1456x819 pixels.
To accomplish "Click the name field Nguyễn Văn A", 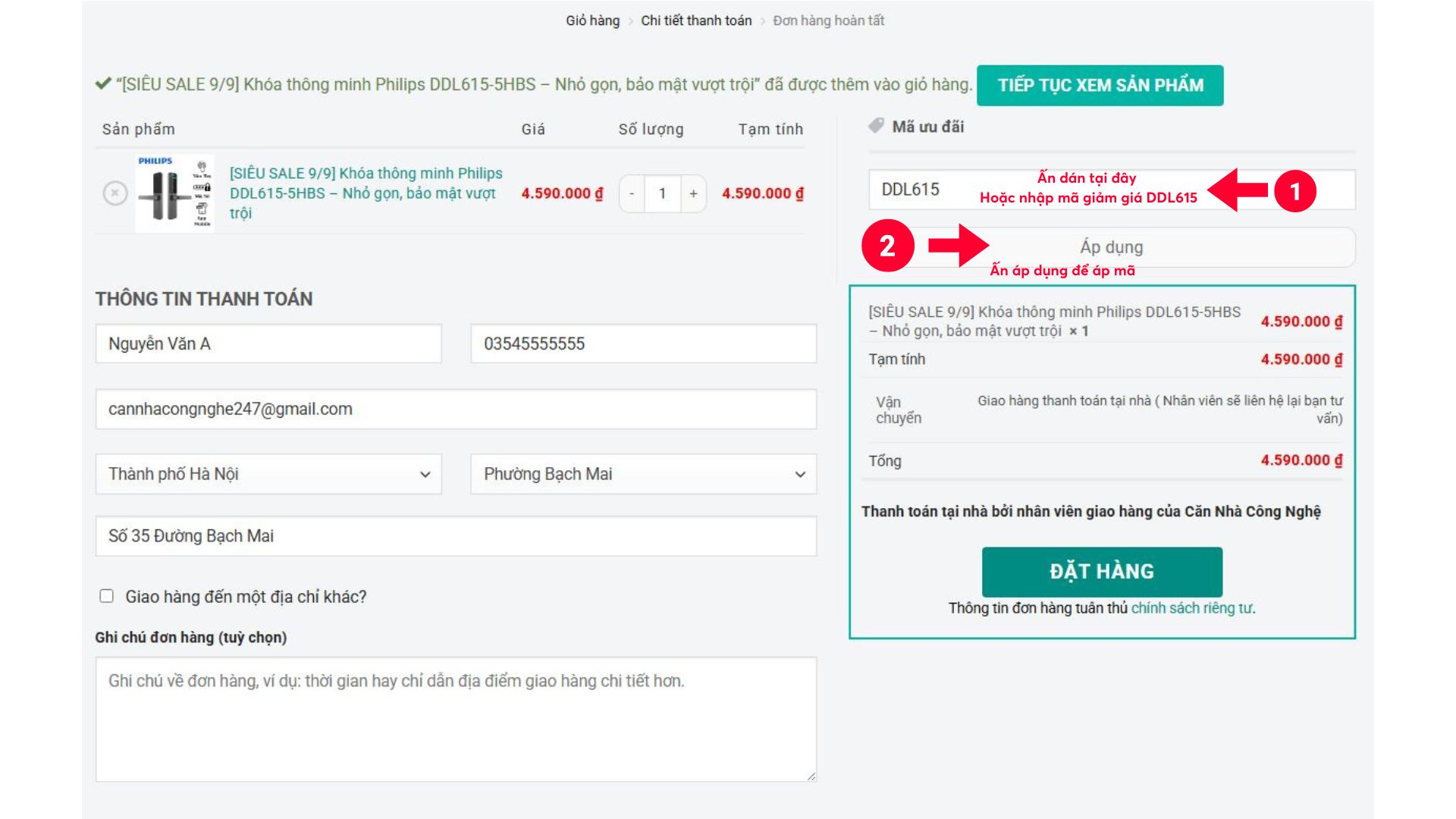I will [x=268, y=344].
